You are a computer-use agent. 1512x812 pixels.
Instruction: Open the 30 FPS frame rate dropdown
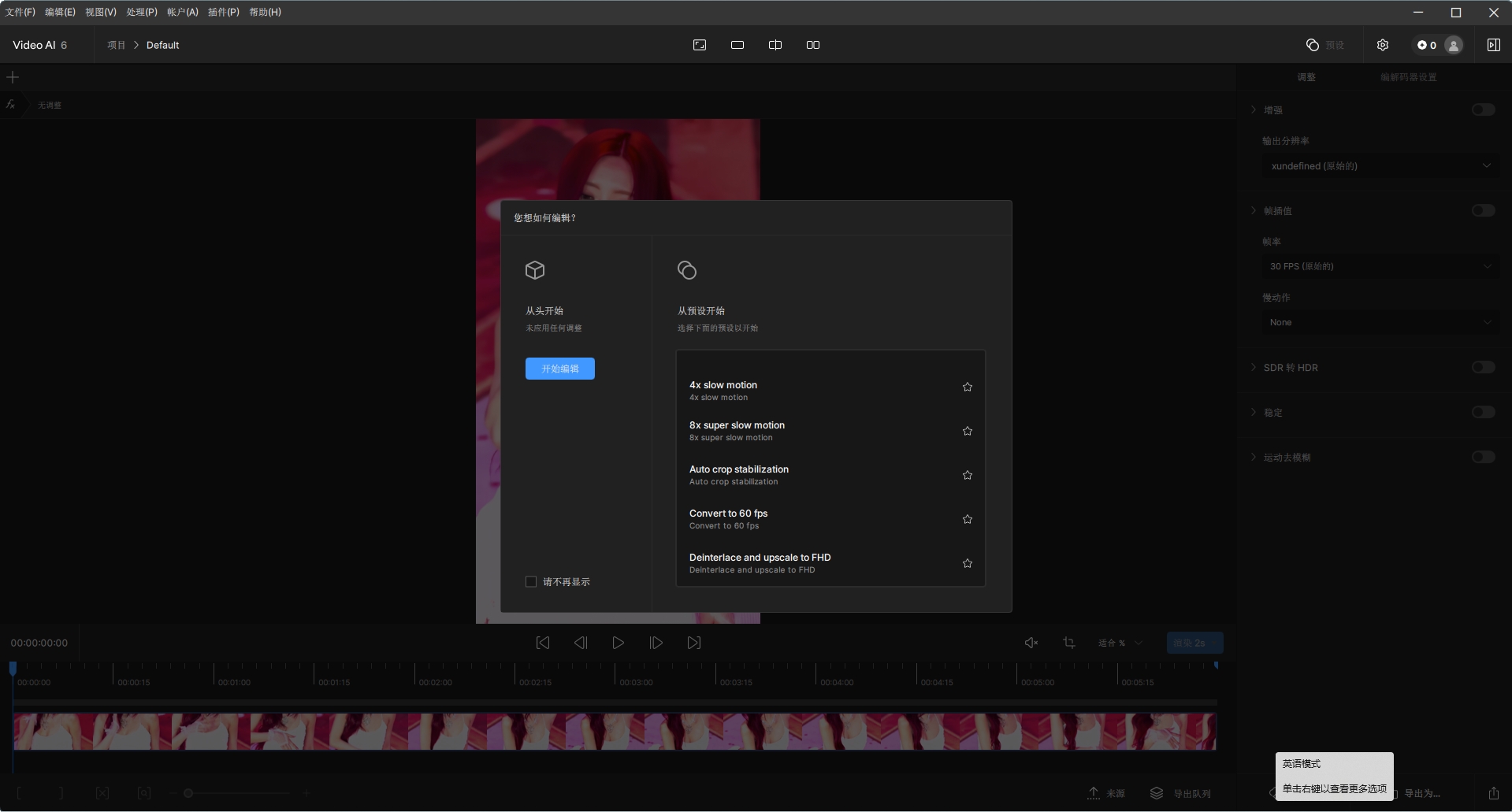[x=1380, y=266]
